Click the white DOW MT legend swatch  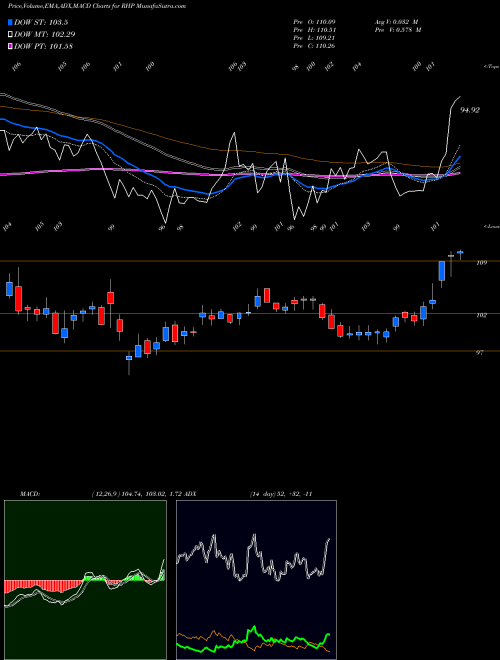(x=10, y=35)
